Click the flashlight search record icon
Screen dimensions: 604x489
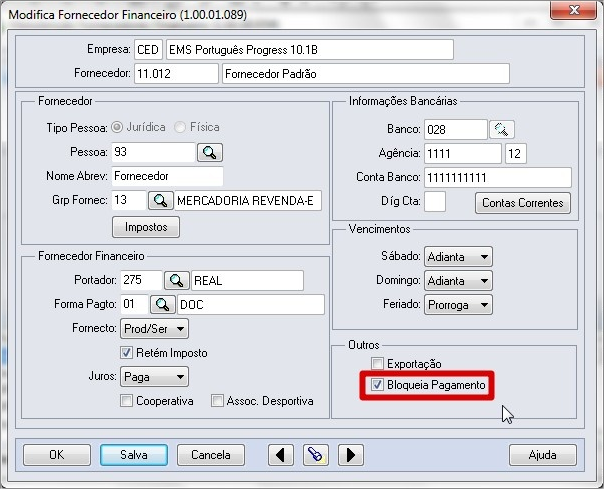(315, 455)
